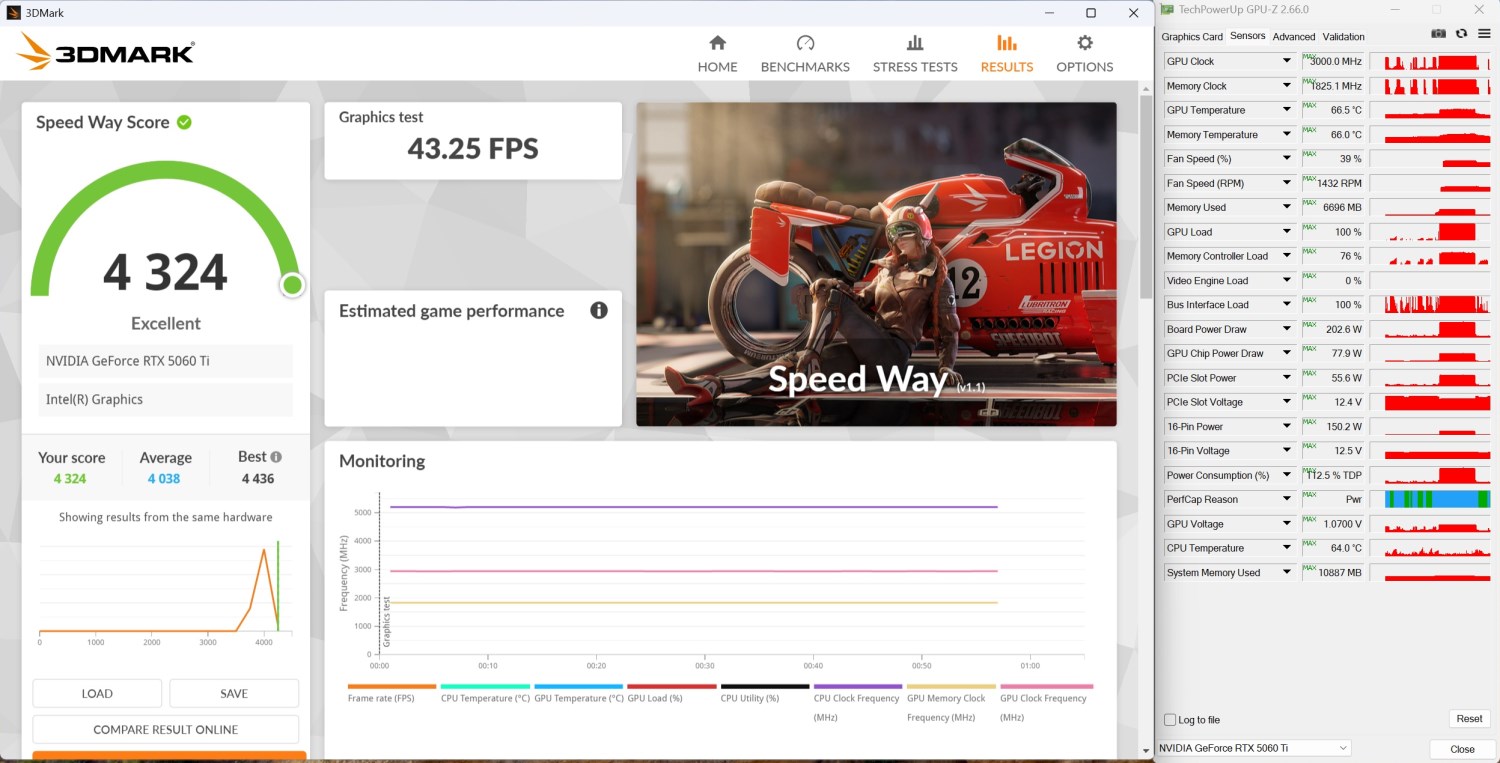1500x763 pixels.
Task: Click the purple CPU Clock Frequency legend swatch
Action: click(858, 686)
